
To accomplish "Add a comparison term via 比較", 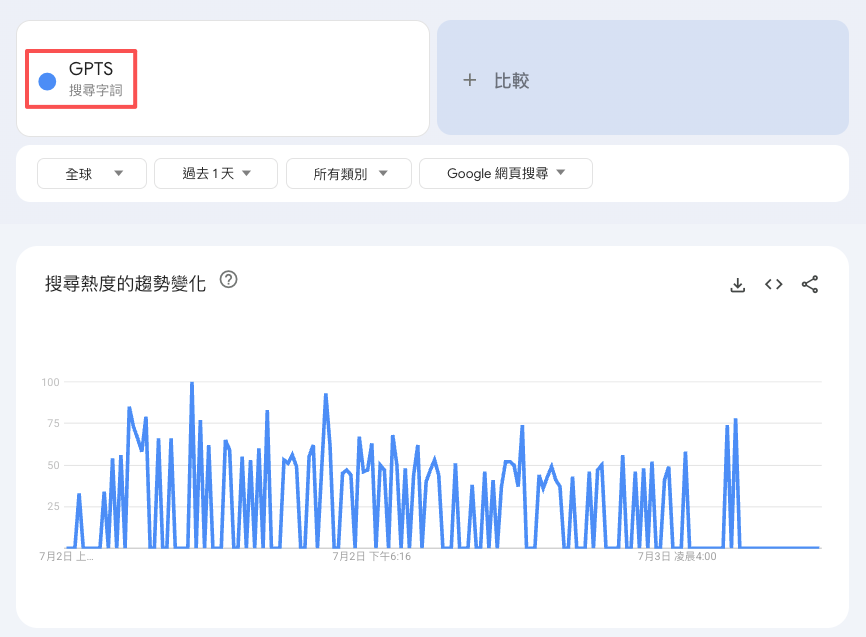I will [642, 78].
